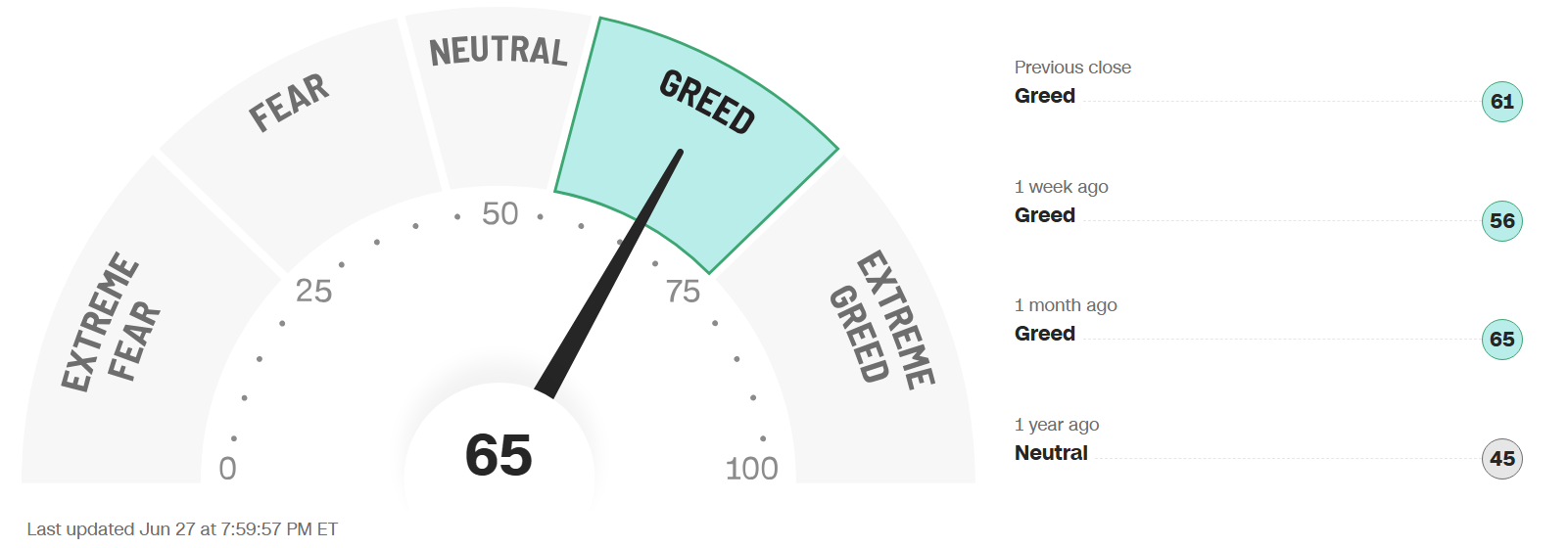Screen dimensions: 1568x548
Task: Click the Previous close score badge 61
Action: pyautogui.click(x=1501, y=102)
